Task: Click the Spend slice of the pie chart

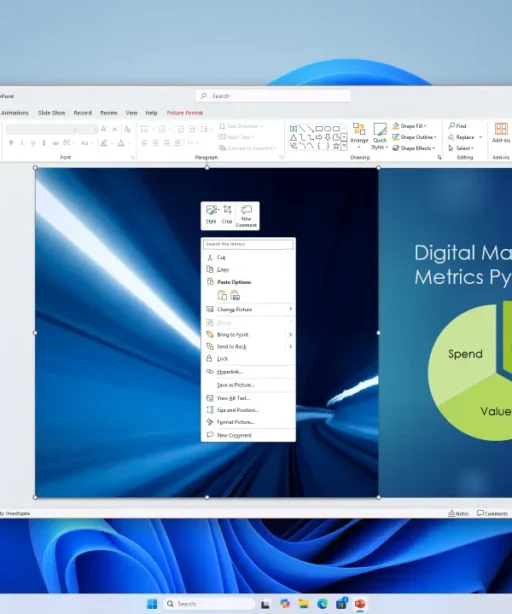Action: click(x=465, y=354)
